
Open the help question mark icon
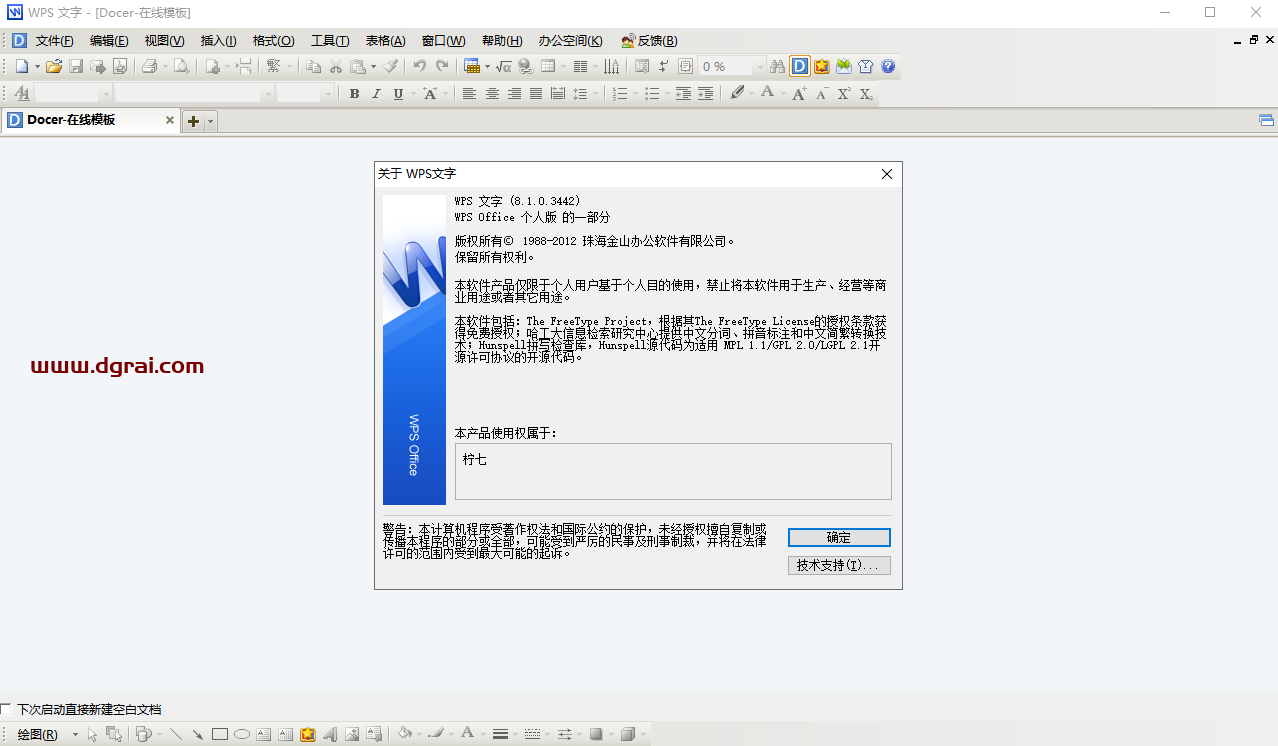pos(887,67)
